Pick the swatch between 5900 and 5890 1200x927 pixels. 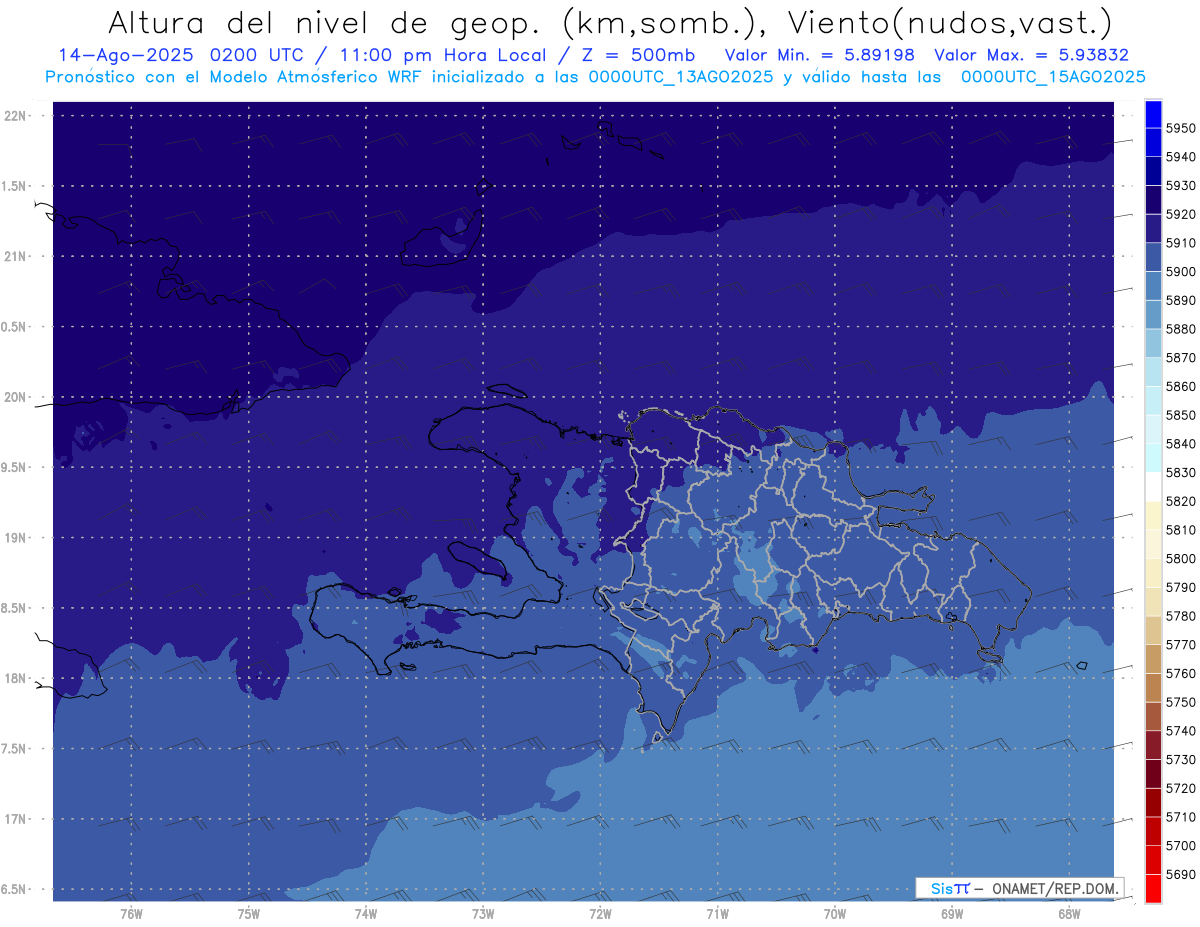point(1153,286)
